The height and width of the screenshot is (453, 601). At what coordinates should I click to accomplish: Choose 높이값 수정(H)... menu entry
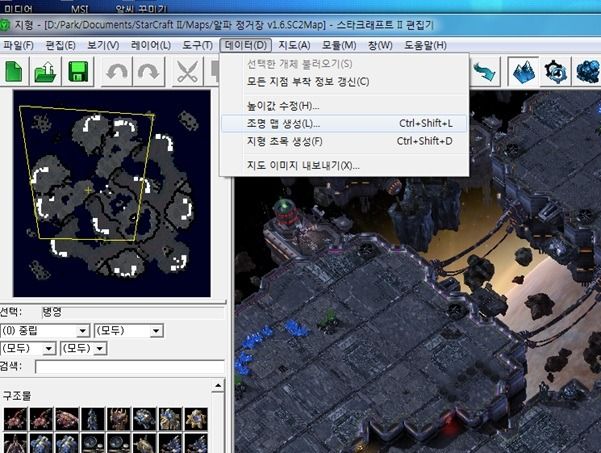tap(344, 106)
